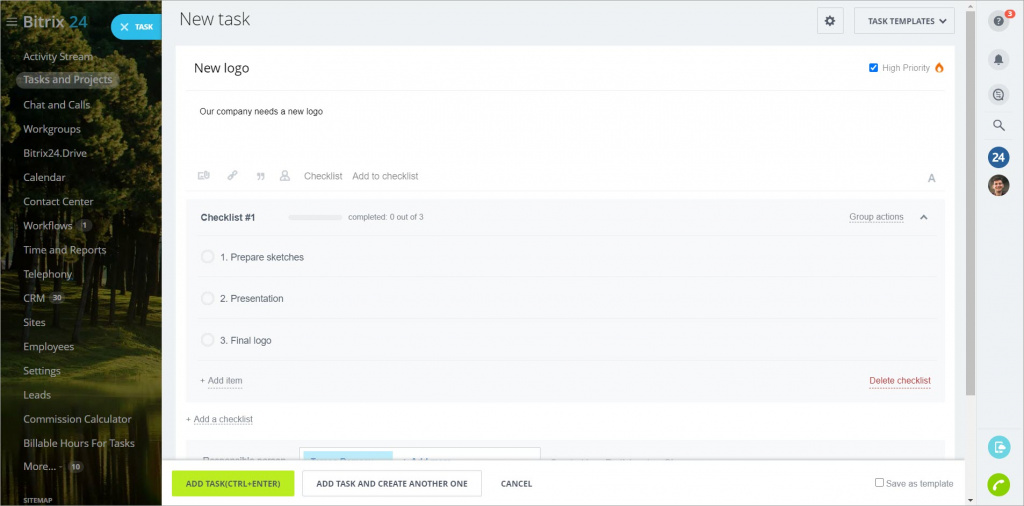This screenshot has width=1024, height=506.
Task: Click the insert link icon
Action: click(232, 176)
